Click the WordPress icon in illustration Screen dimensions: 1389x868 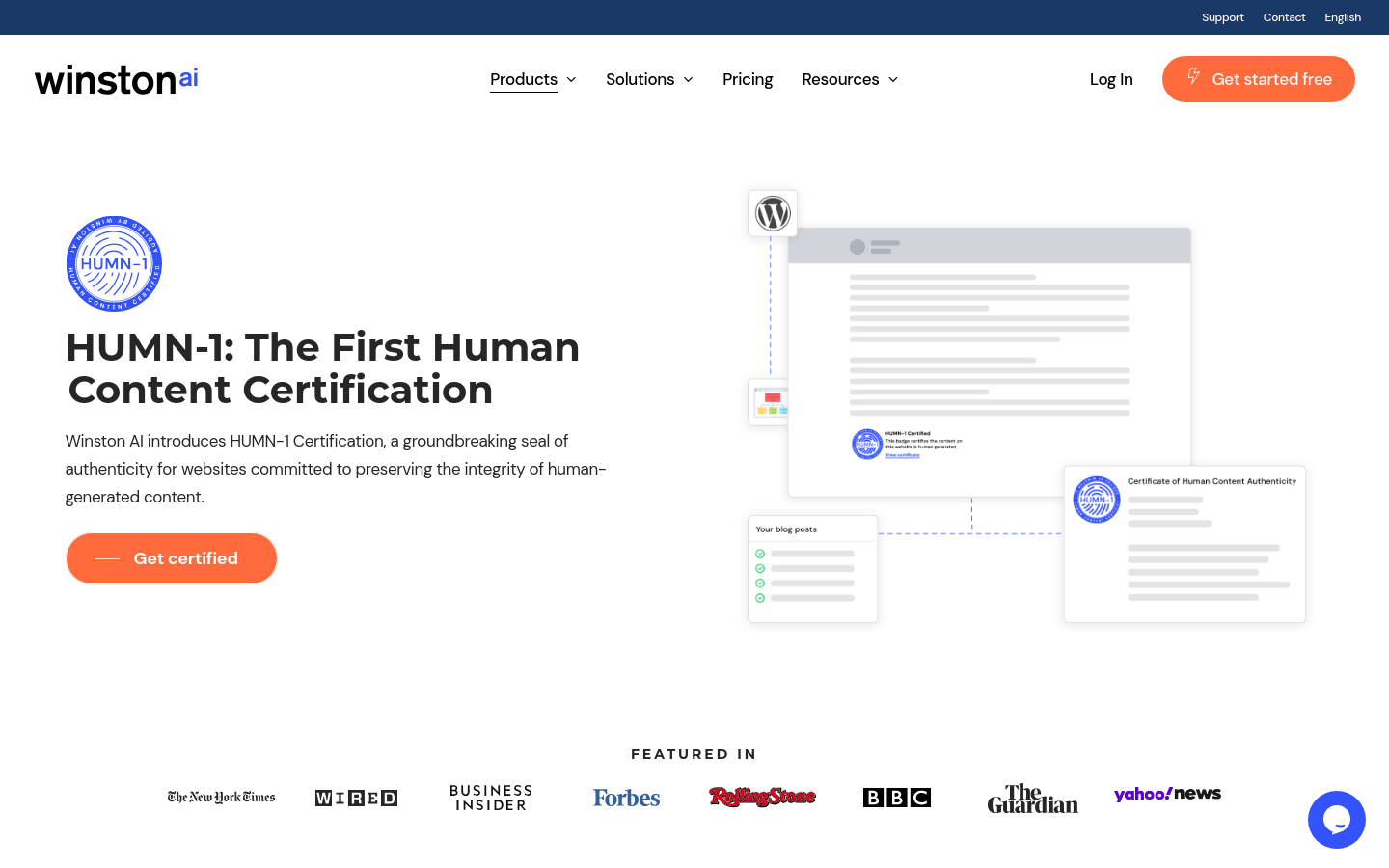coord(773,213)
